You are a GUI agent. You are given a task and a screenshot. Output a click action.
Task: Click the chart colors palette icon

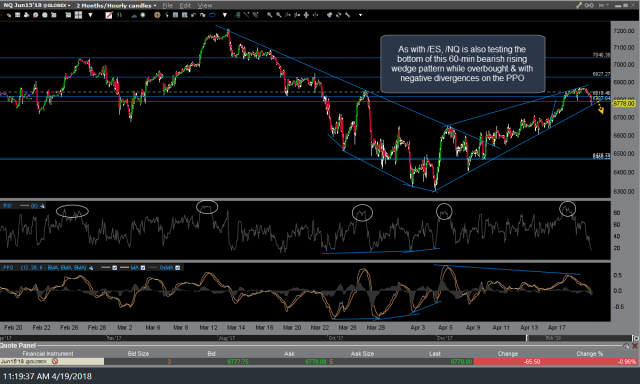tap(329, 15)
